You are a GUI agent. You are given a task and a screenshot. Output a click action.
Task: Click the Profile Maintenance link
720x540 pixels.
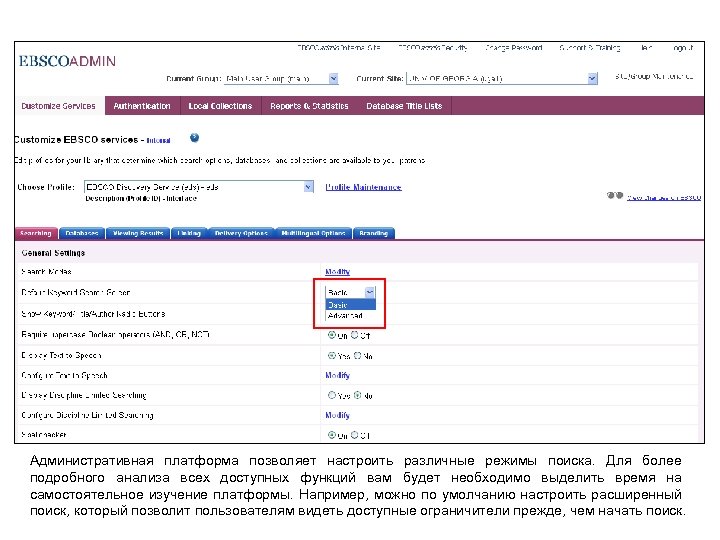pyautogui.click(x=364, y=187)
